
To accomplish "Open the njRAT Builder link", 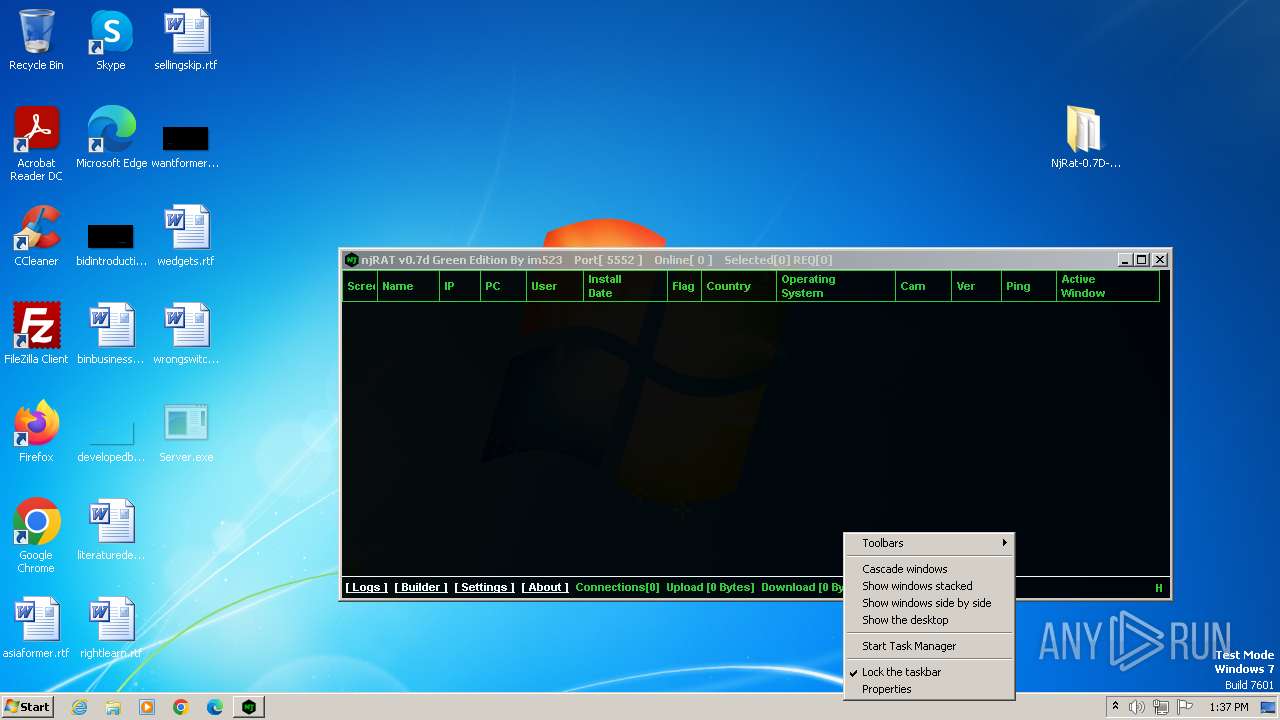I will point(421,587).
